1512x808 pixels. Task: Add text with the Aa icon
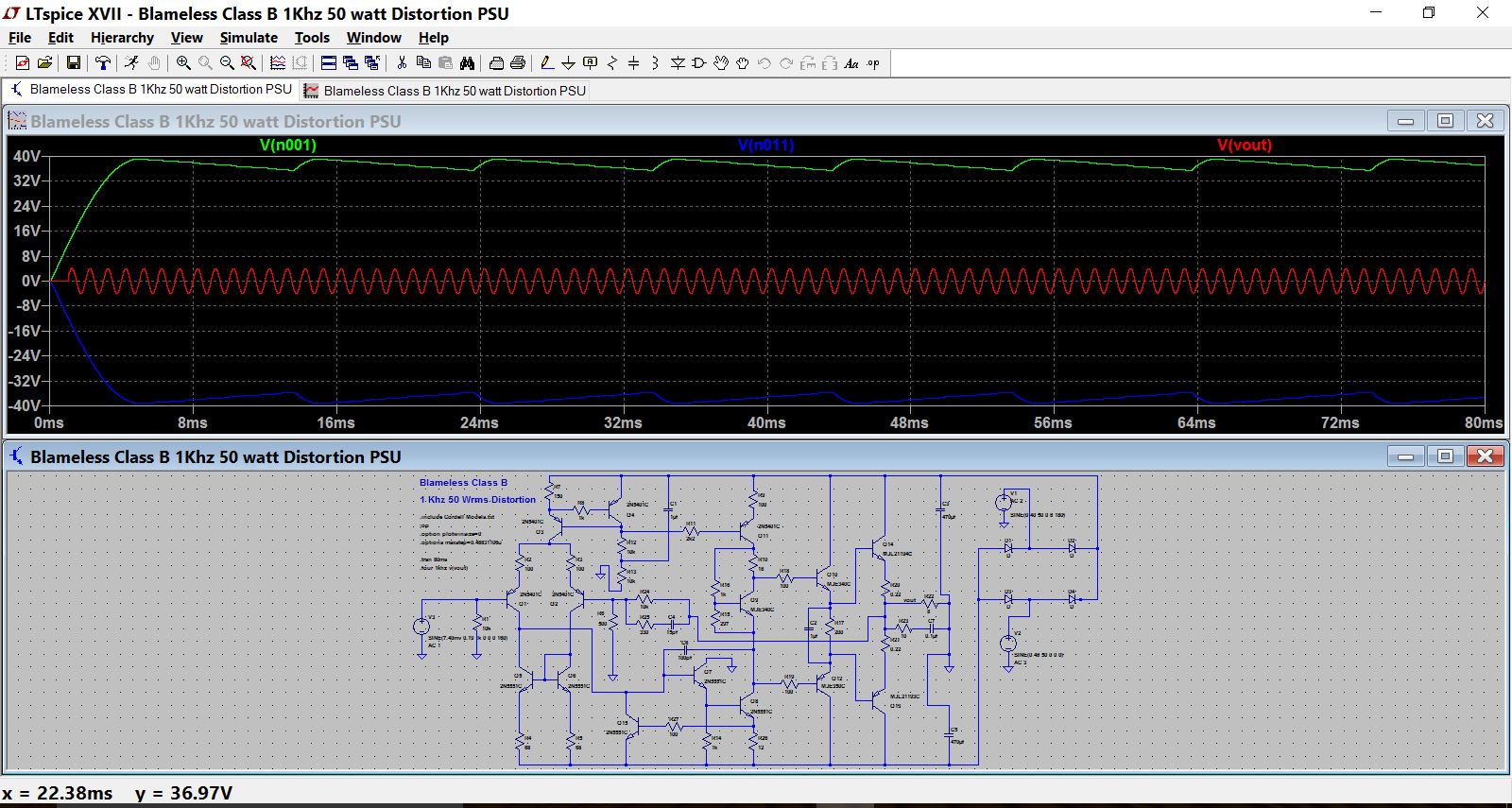(851, 63)
